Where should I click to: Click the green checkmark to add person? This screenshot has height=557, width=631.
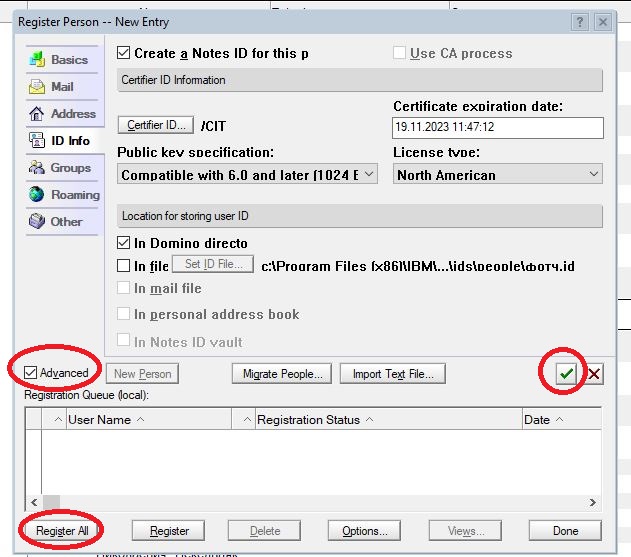(x=566, y=373)
